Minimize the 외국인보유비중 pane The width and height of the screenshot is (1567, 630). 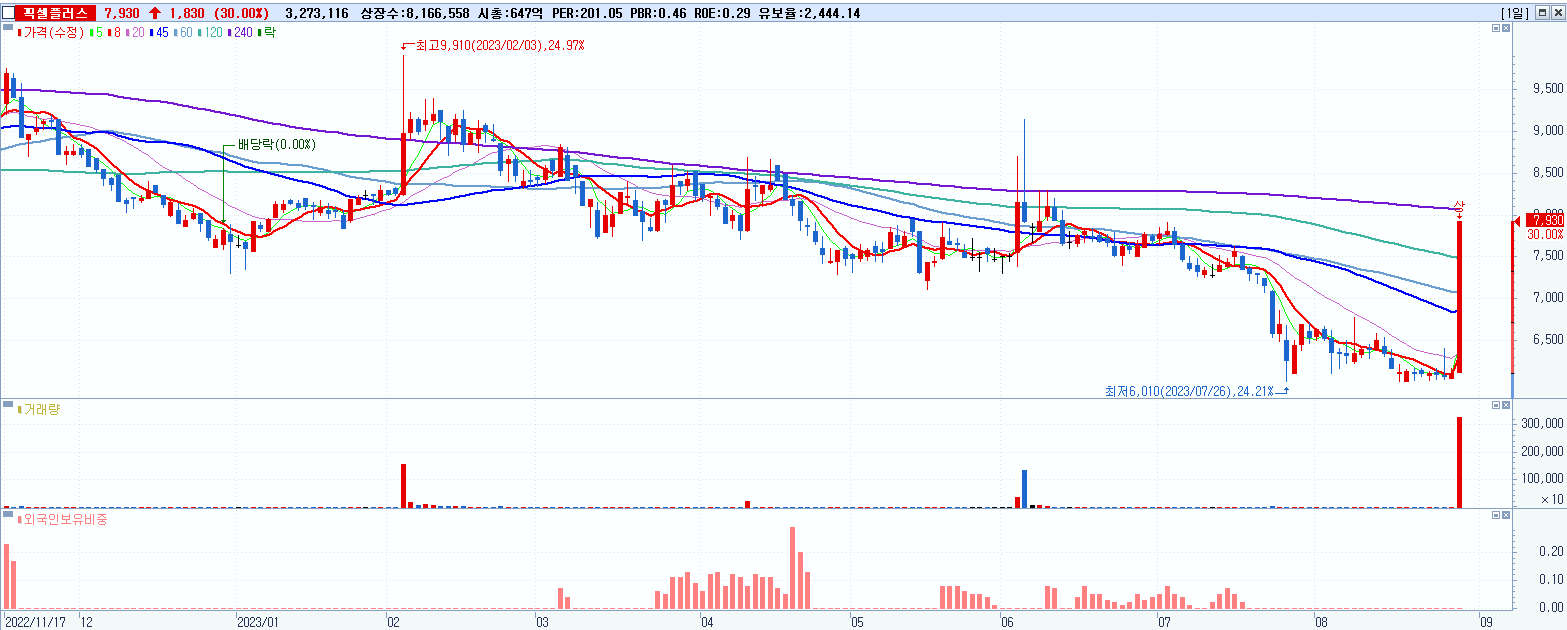click(1495, 515)
